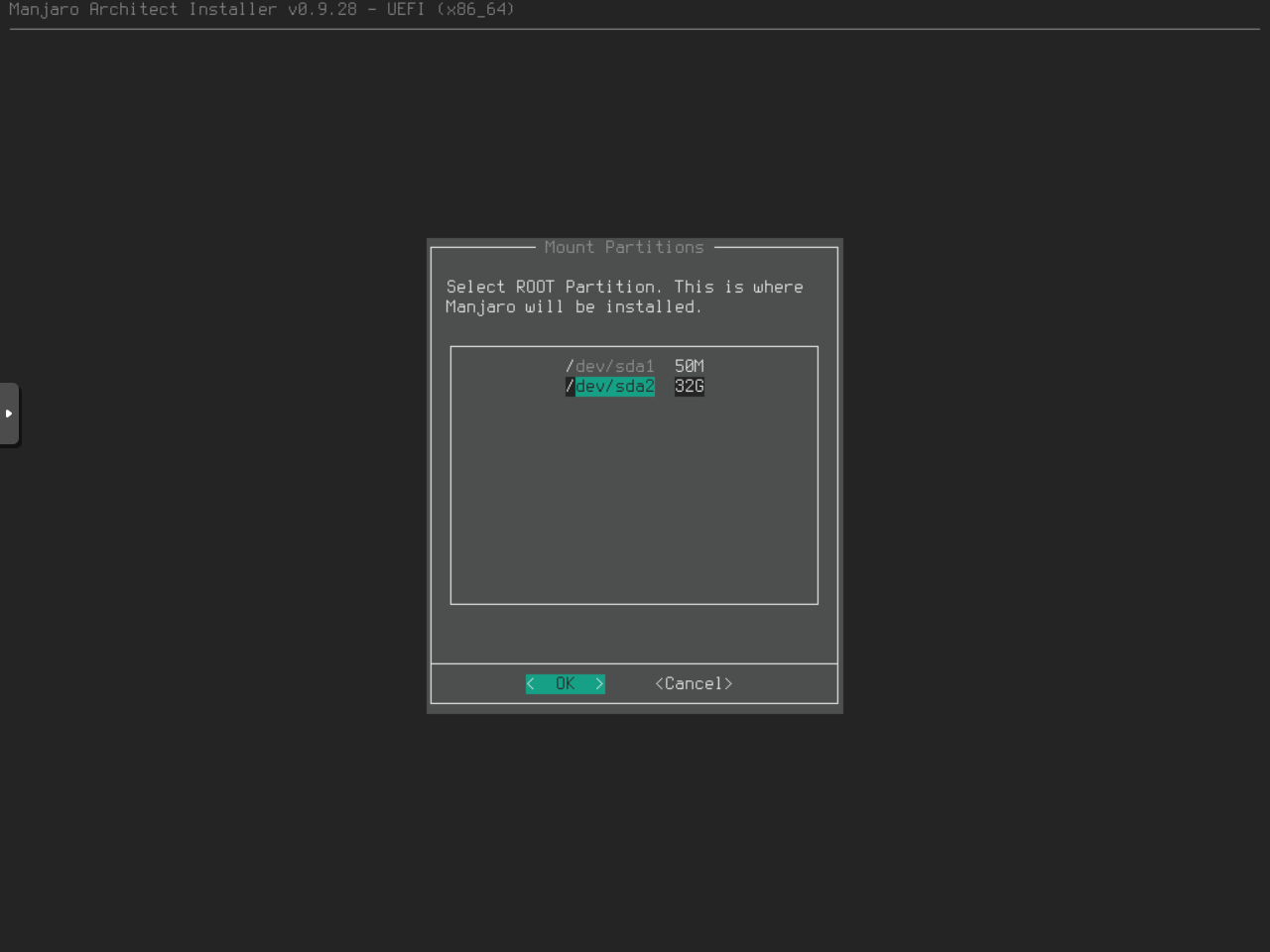Click the 'Manjaro will be installed.' text line
Viewport: 1270px width, 952px height.
point(573,306)
